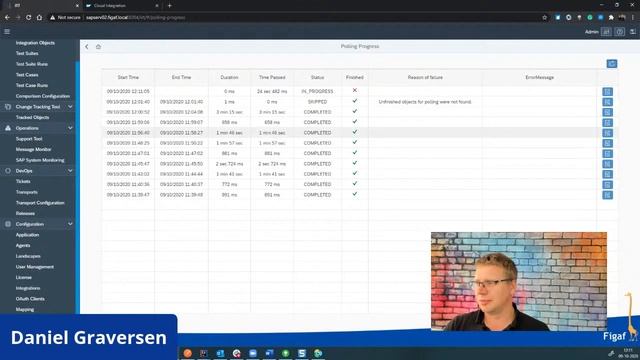The height and width of the screenshot is (360, 640).
Task: Collapse the DevOps section chevron
Action: pyautogui.click(x=70, y=171)
